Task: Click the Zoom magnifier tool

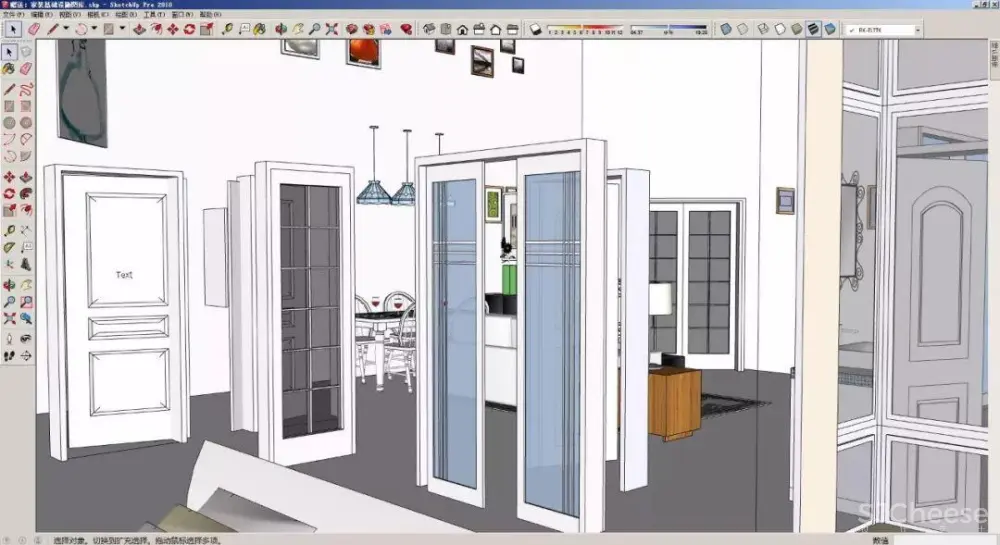Action: pyautogui.click(x=314, y=29)
